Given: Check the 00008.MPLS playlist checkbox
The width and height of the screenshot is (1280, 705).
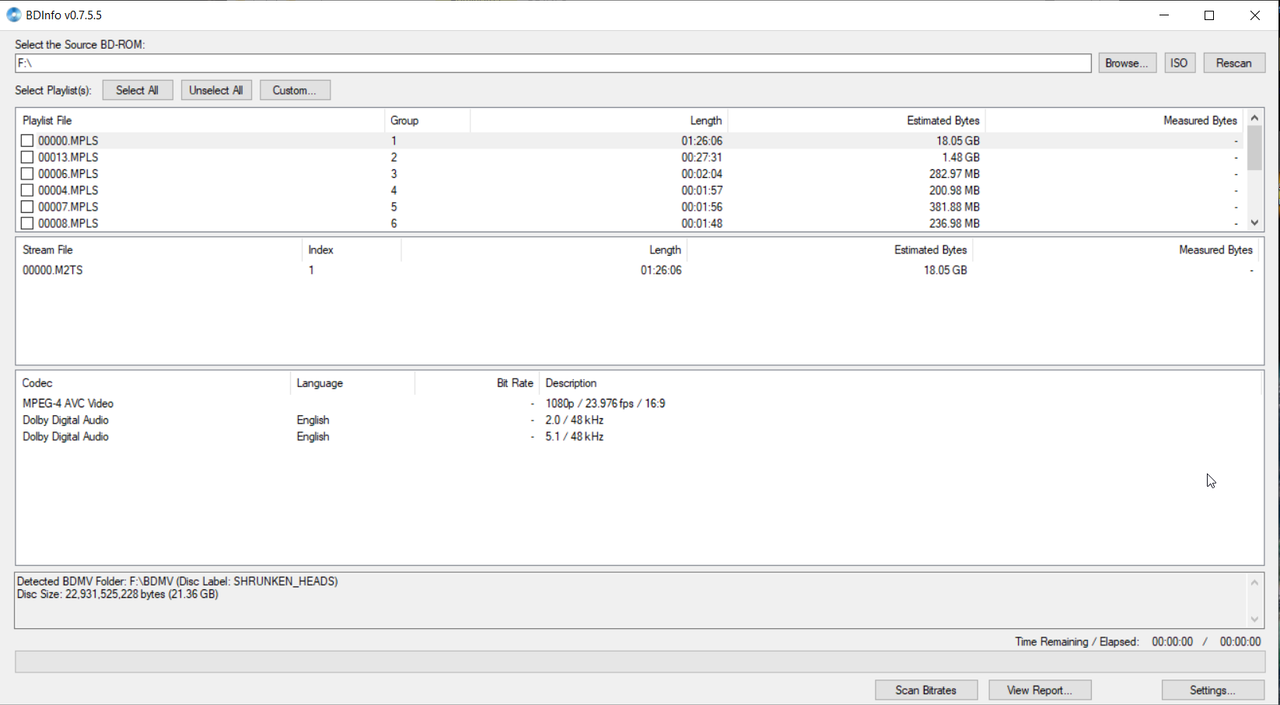Looking at the screenshot, I should (28, 223).
